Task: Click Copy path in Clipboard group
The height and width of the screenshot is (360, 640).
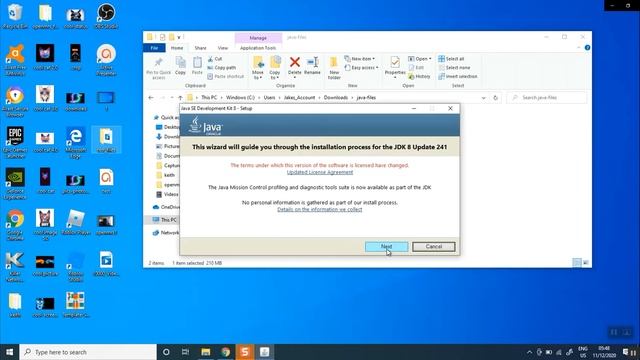Action: click(x=222, y=67)
